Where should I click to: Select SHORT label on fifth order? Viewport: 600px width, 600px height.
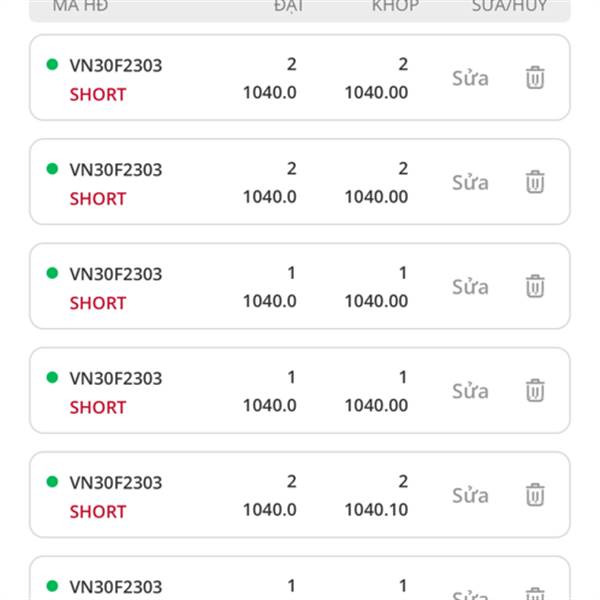click(x=98, y=512)
